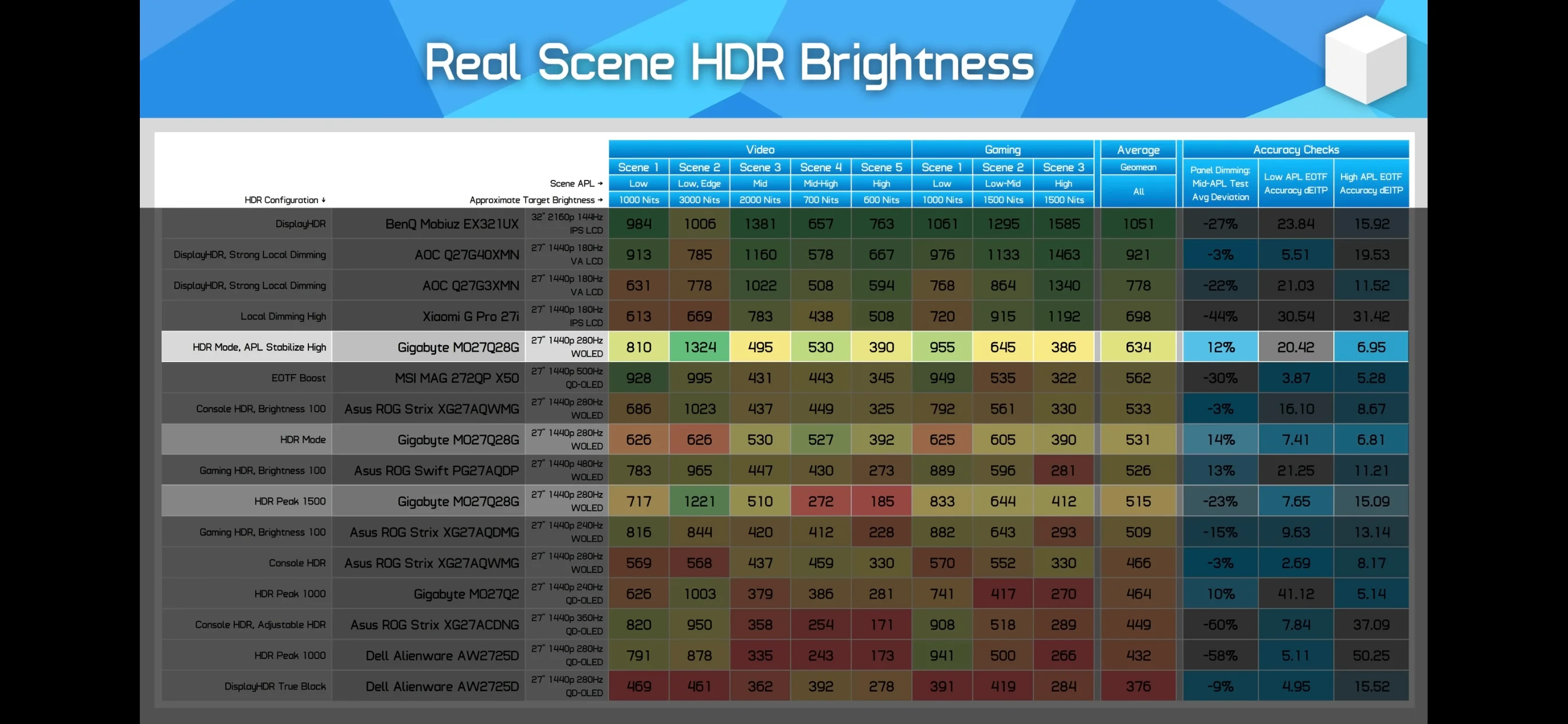Click the "185" brightness value
This screenshot has height=724, width=1568.
(881, 501)
